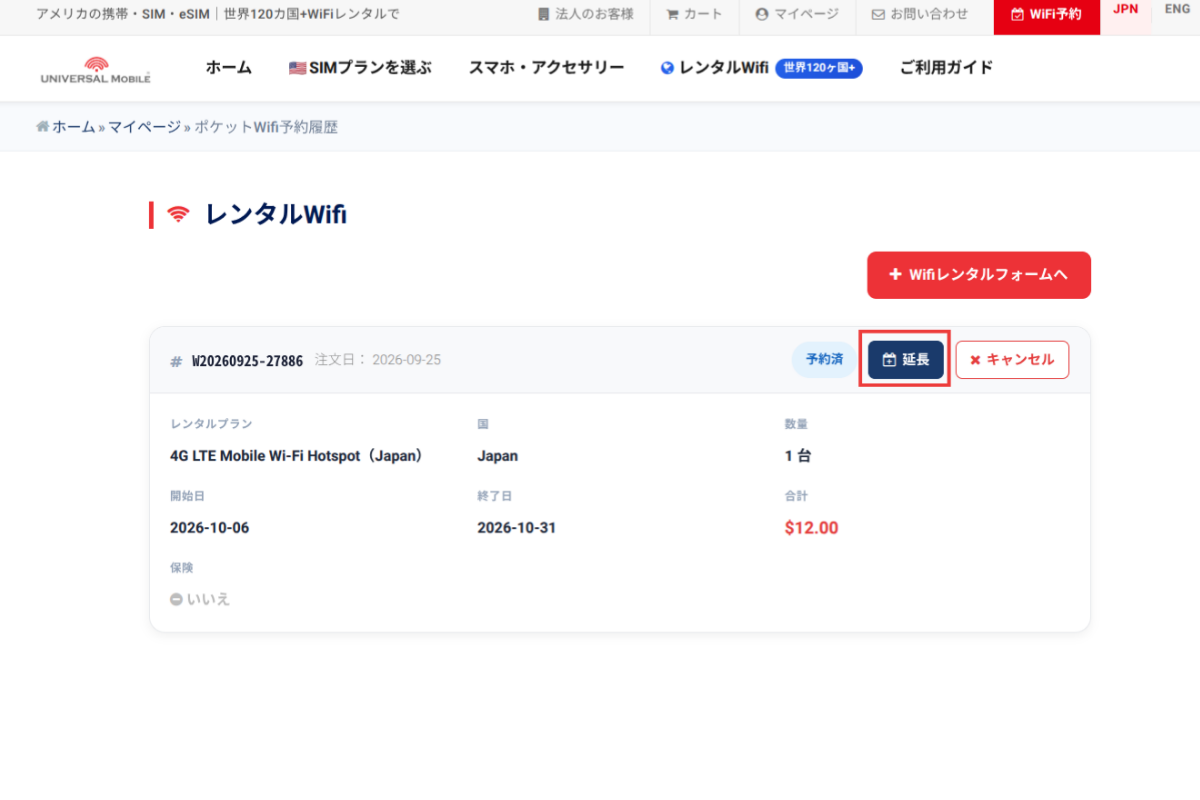Follow the マイページ breadcrumb link
The height and width of the screenshot is (800, 1200).
145,127
